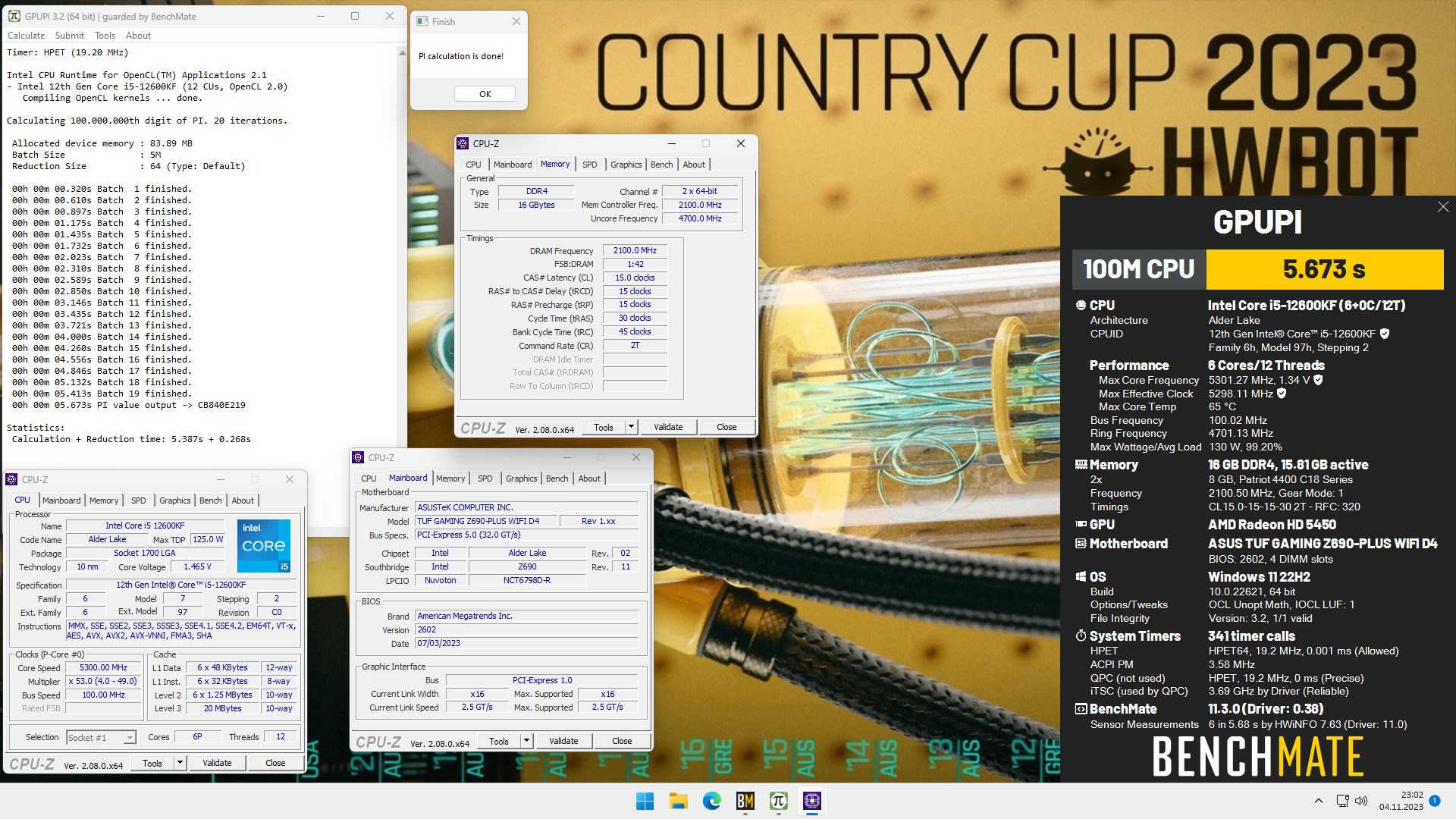Image resolution: width=1456 pixels, height=819 pixels.
Task: Expand Tools dropdown arrow in Memory CPU-Z window
Action: [631, 427]
